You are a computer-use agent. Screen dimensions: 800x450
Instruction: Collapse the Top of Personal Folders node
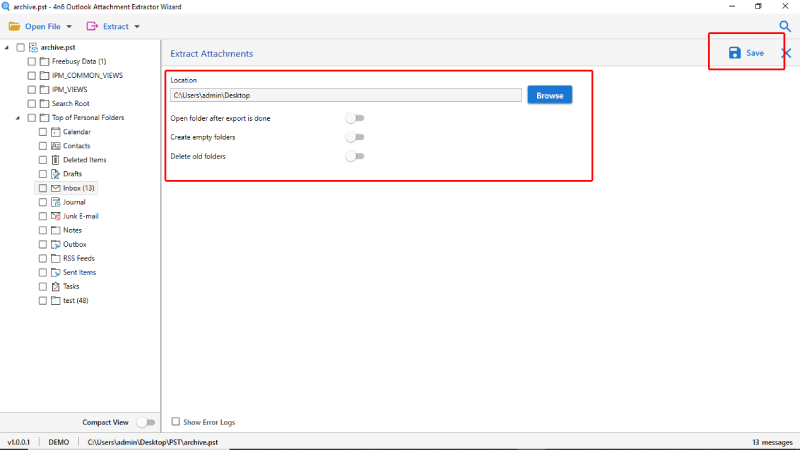(x=18, y=118)
